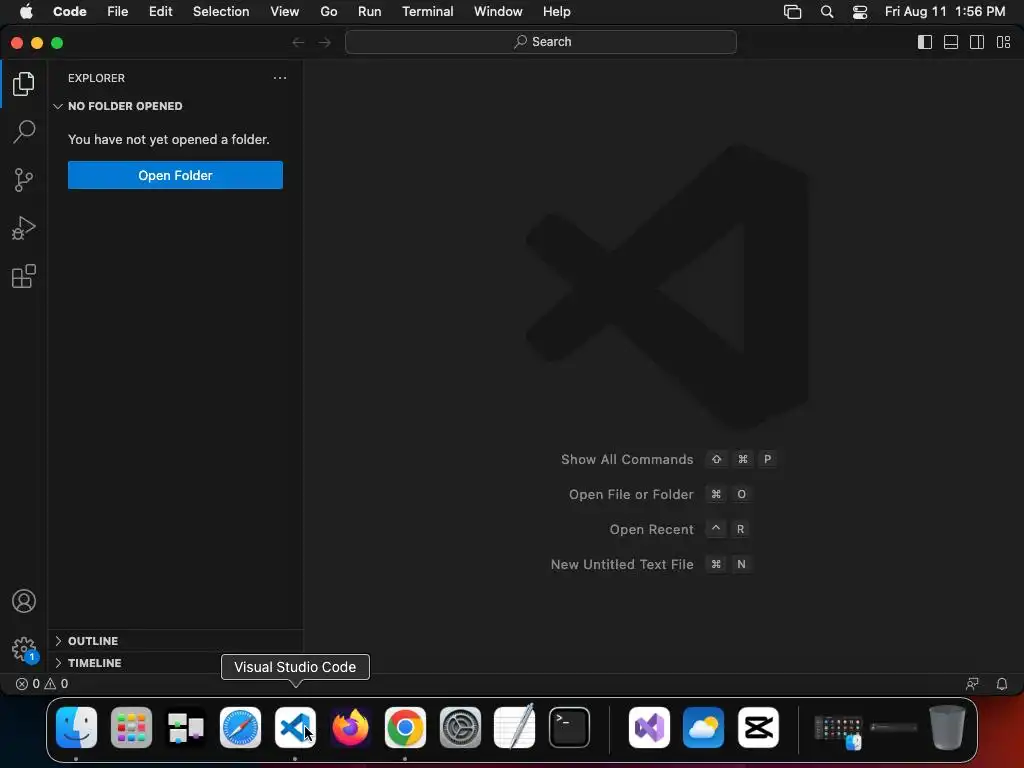The image size is (1024, 768).
Task: Open System Settings from the Dock
Action: pos(460,727)
